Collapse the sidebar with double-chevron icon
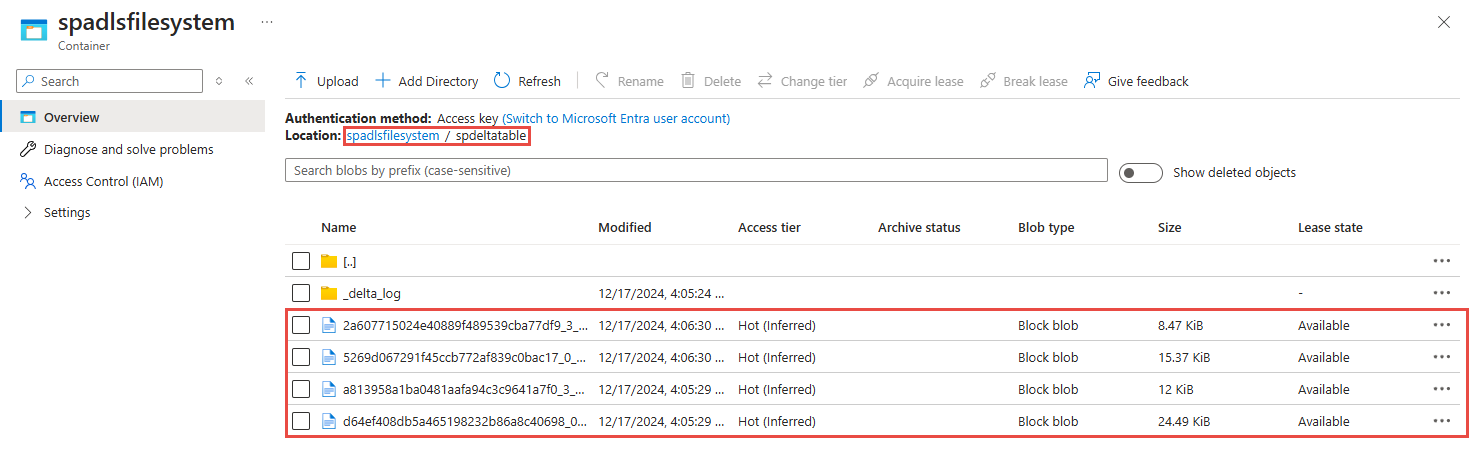Viewport: 1480px width, 471px height. (x=249, y=81)
